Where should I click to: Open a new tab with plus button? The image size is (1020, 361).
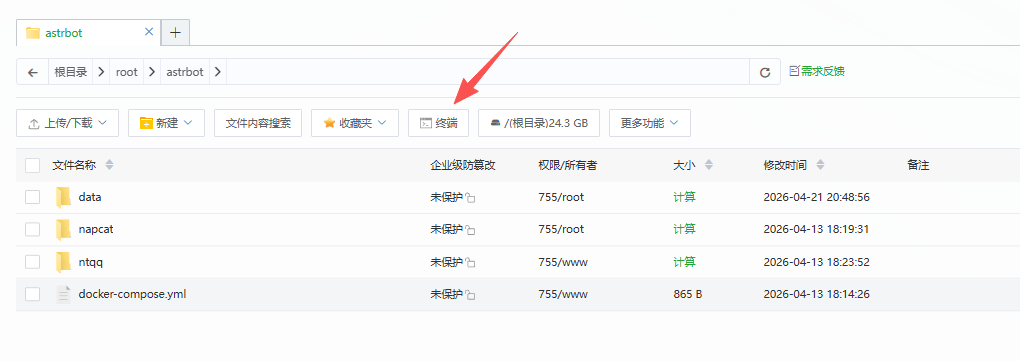click(x=175, y=33)
